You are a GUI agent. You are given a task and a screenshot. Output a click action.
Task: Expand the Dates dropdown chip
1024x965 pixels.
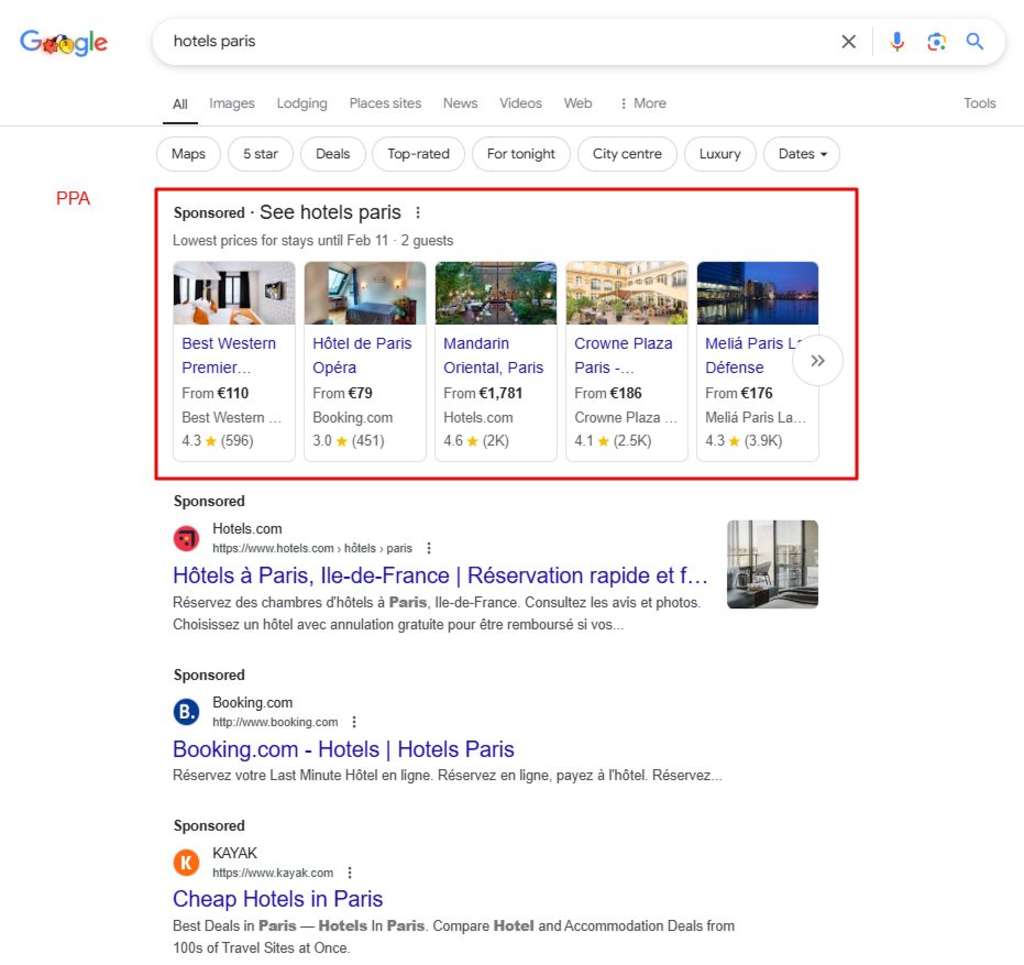coord(802,154)
